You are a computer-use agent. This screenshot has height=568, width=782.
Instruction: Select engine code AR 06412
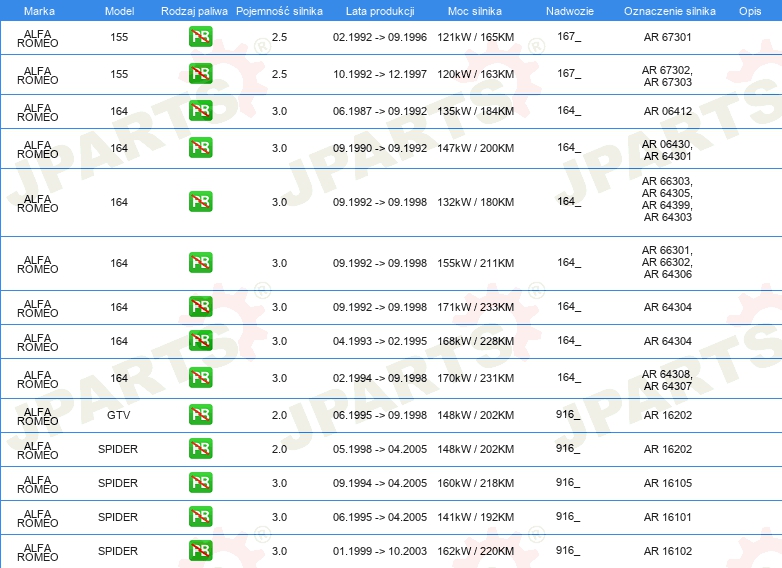point(667,111)
